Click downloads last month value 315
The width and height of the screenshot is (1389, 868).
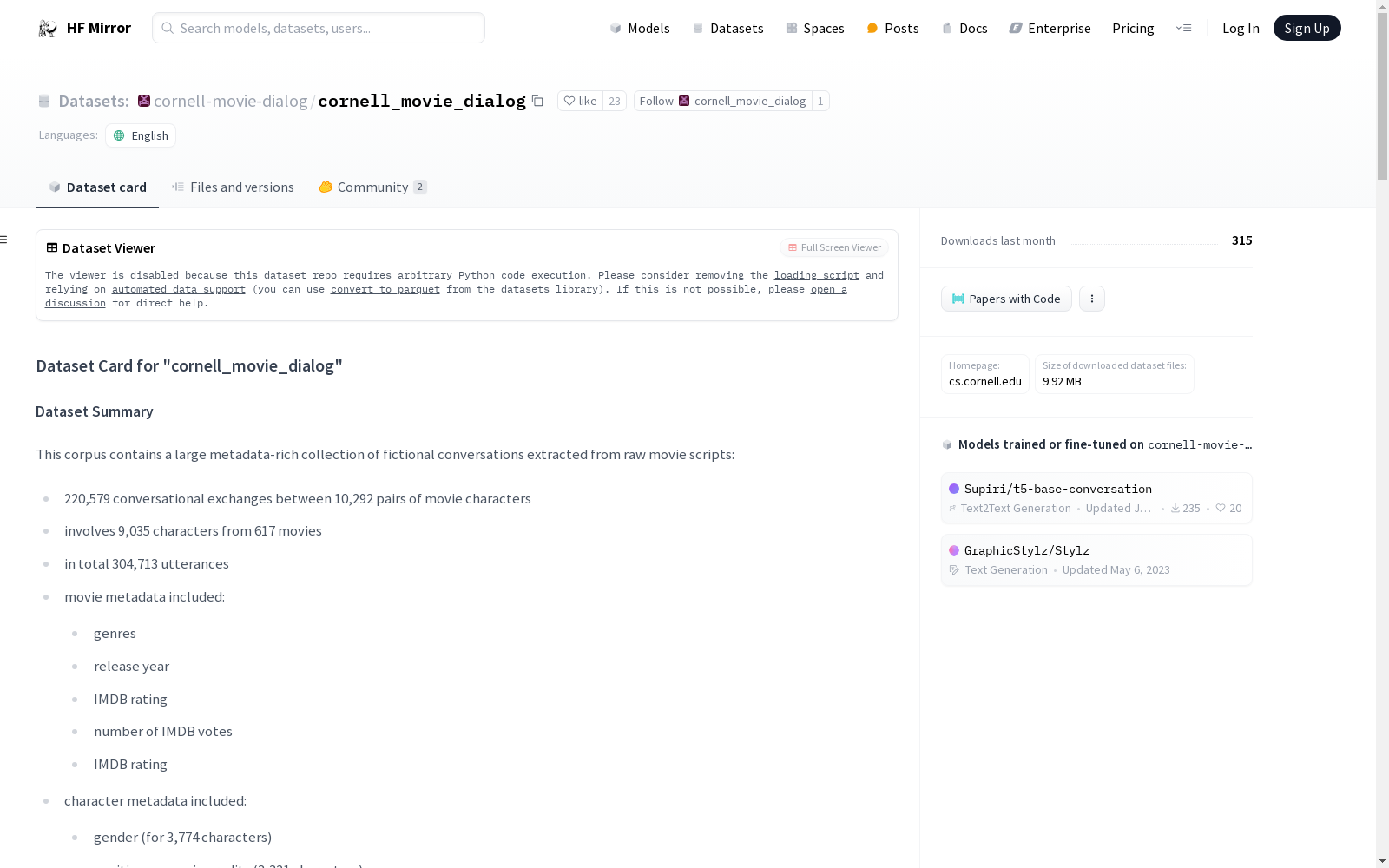pos(1242,240)
